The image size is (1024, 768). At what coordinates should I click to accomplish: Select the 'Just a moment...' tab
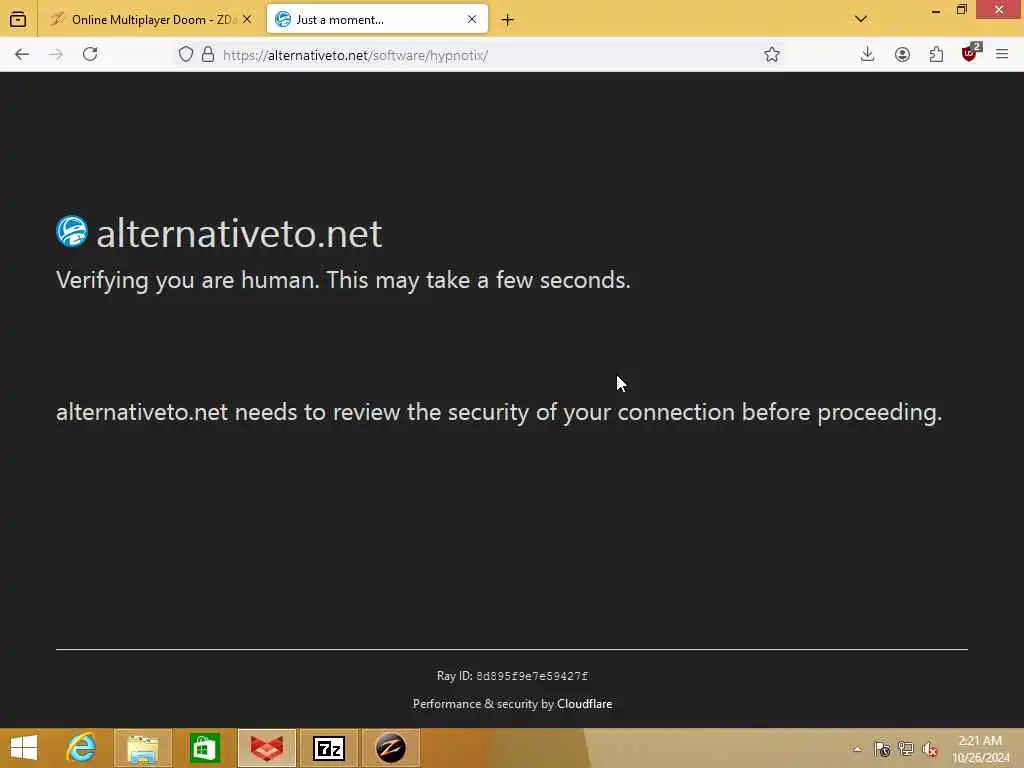point(377,20)
